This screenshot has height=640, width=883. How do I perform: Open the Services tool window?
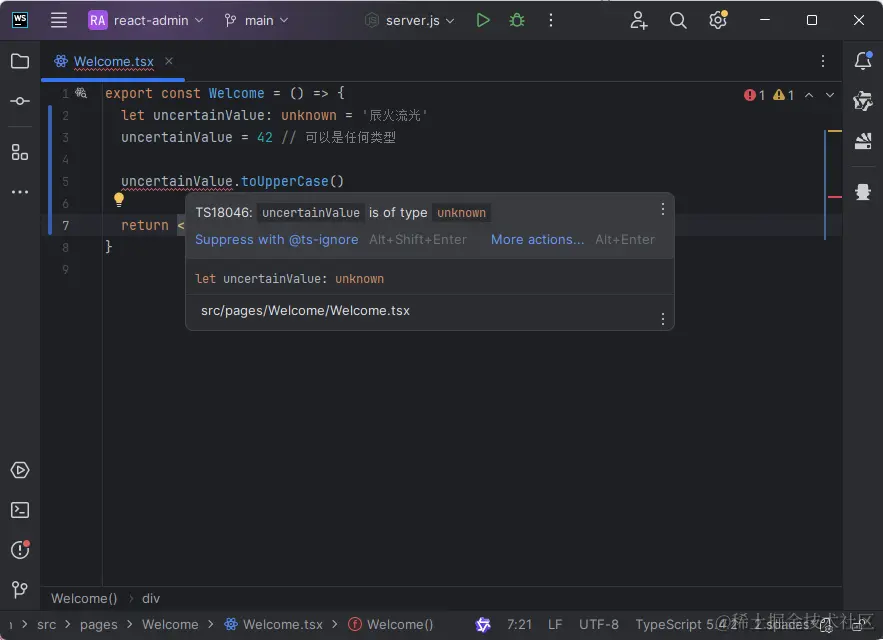click(20, 470)
